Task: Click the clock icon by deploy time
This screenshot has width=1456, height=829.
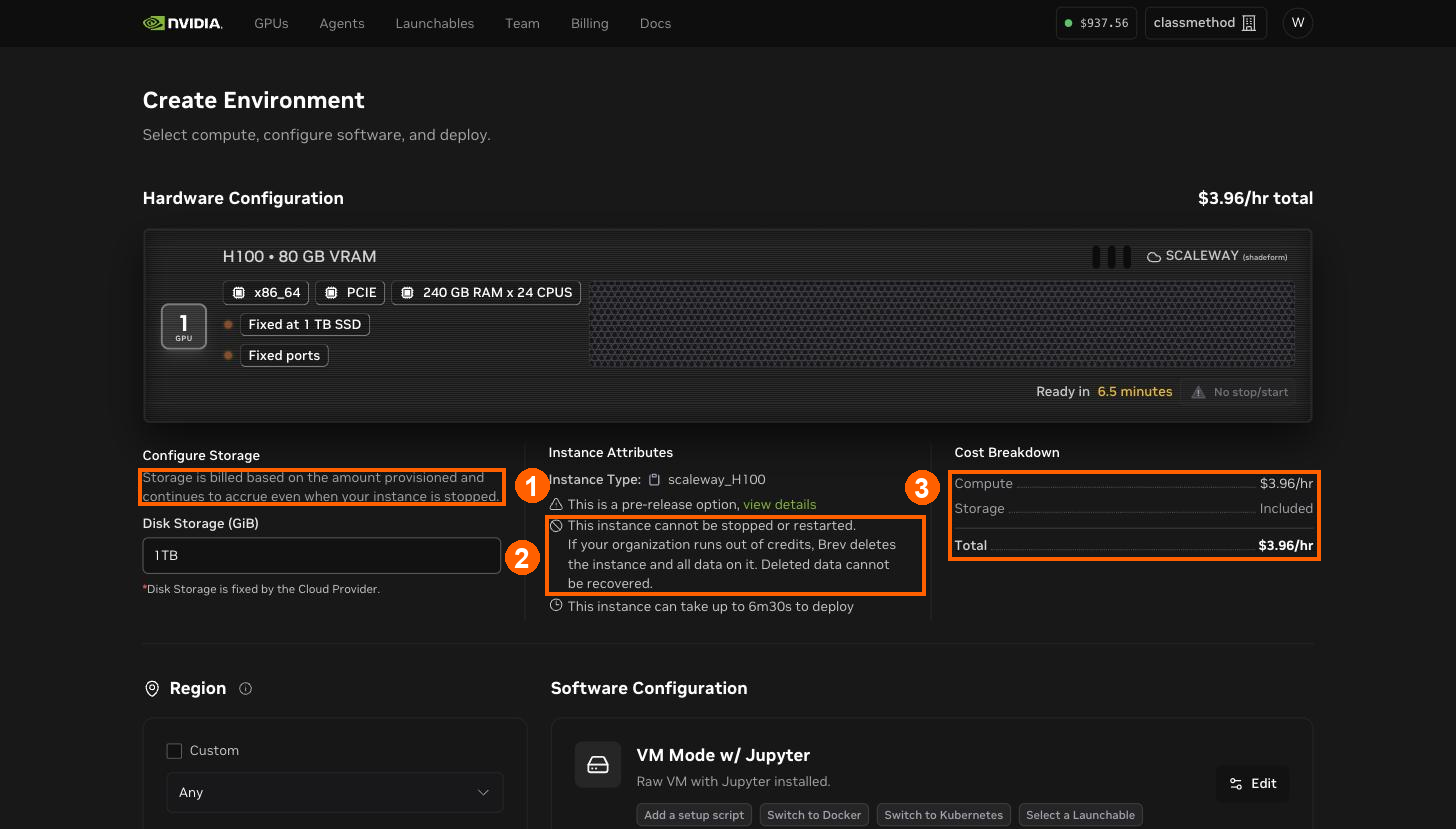Action: (x=557, y=606)
